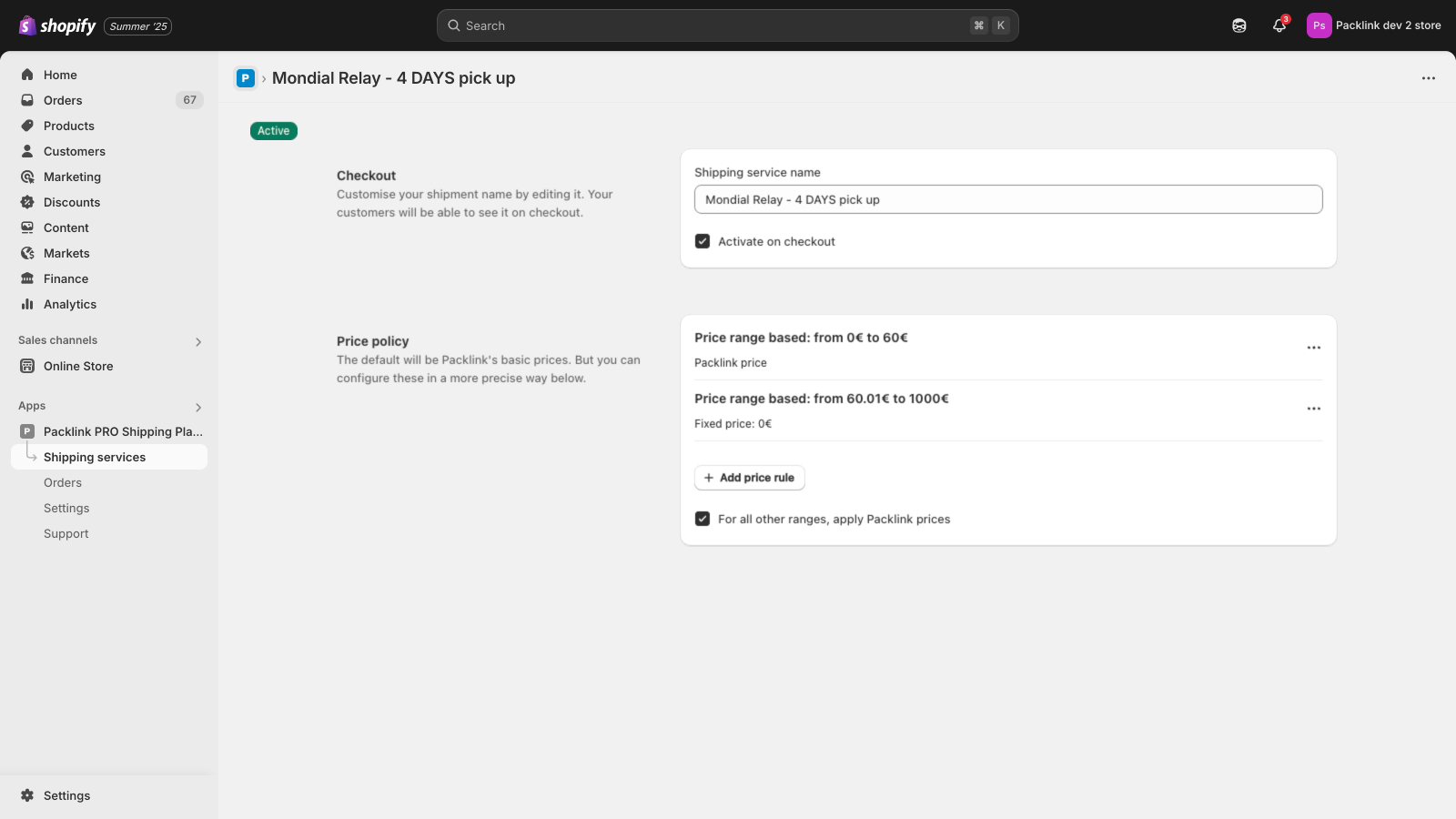The height and width of the screenshot is (819, 1456).
Task: Click the Markets globe icon
Action: (x=27, y=253)
